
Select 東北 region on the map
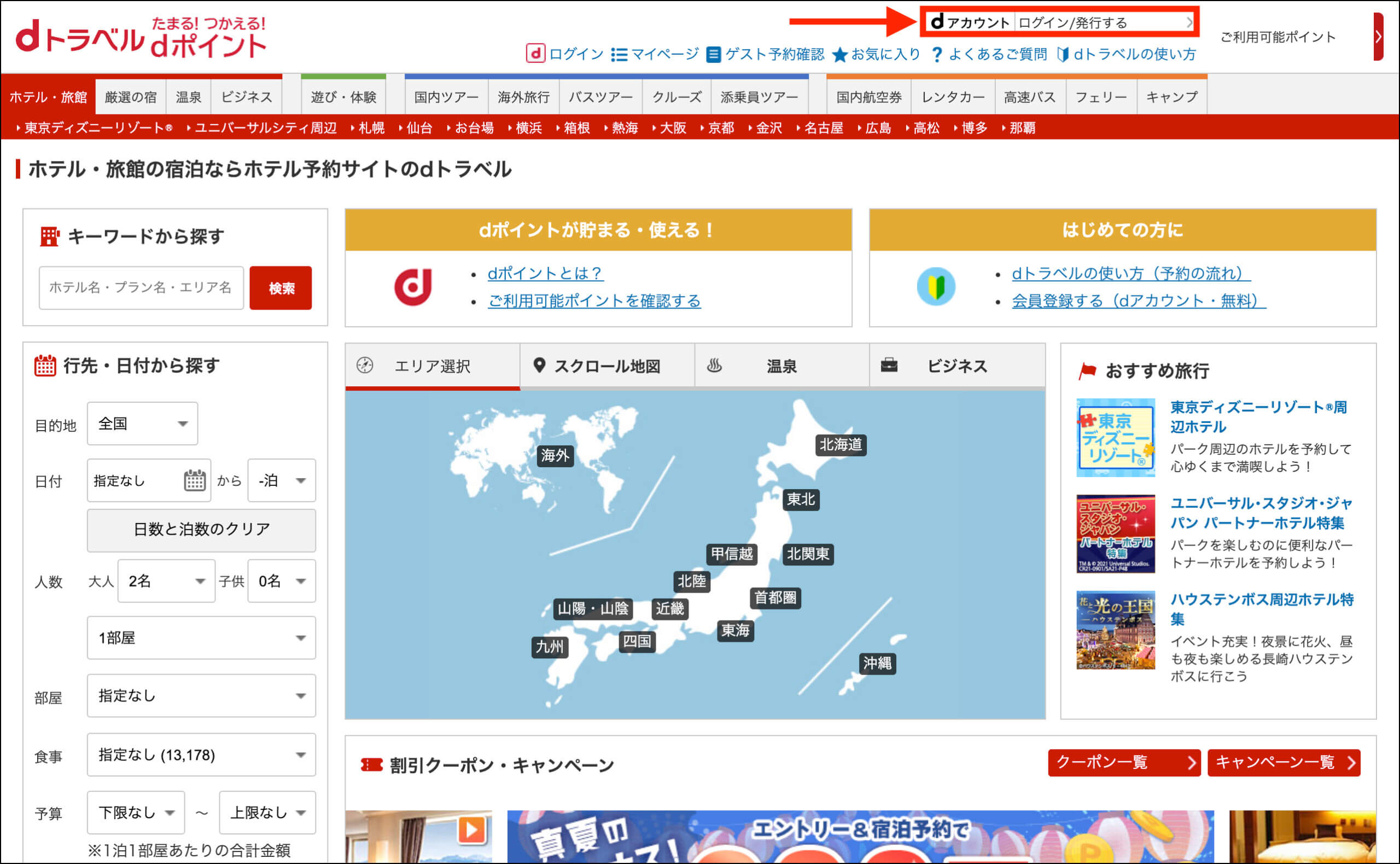click(801, 500)
